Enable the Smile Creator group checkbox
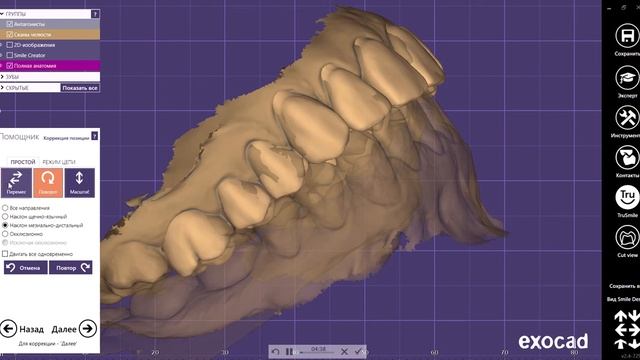 [x=10, y=55]
